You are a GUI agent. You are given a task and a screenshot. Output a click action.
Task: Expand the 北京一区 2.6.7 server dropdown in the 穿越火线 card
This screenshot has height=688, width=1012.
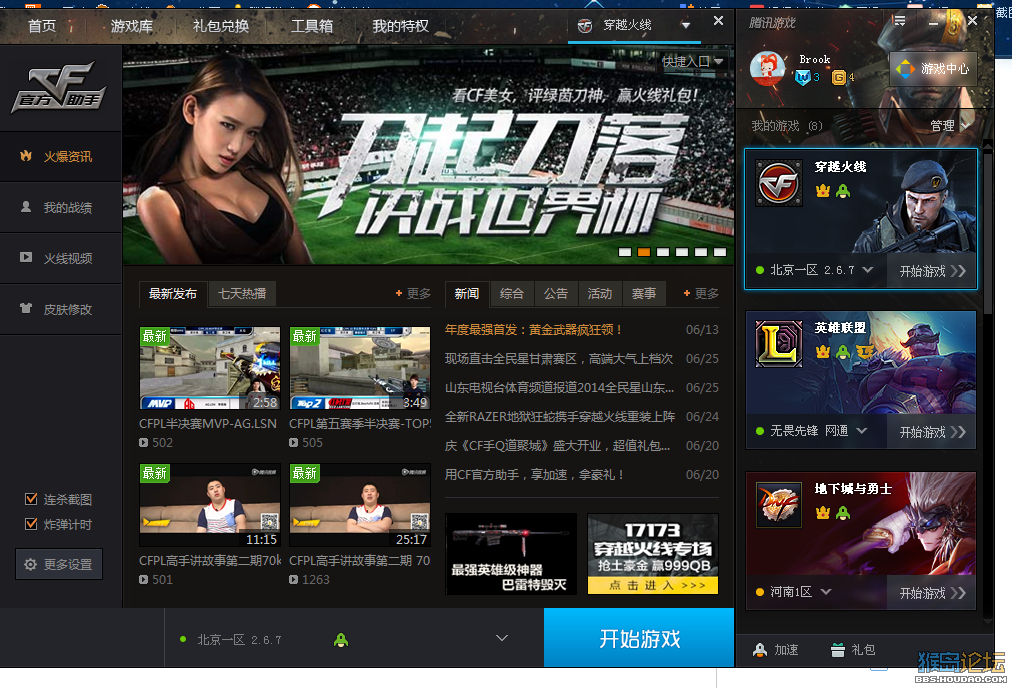(867, 270)
